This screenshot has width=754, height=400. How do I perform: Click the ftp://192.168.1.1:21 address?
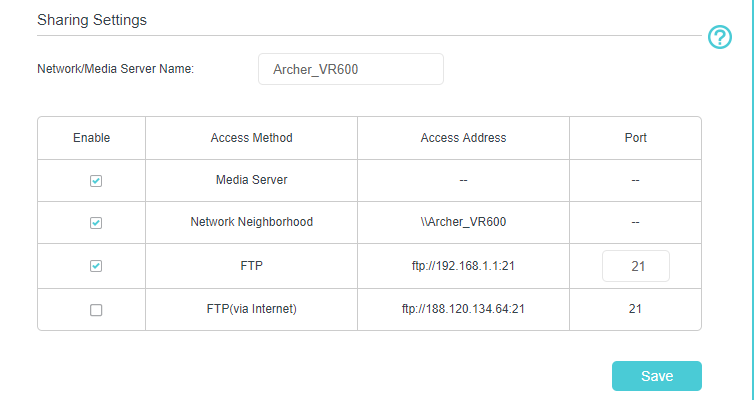[x=463, y=267]
